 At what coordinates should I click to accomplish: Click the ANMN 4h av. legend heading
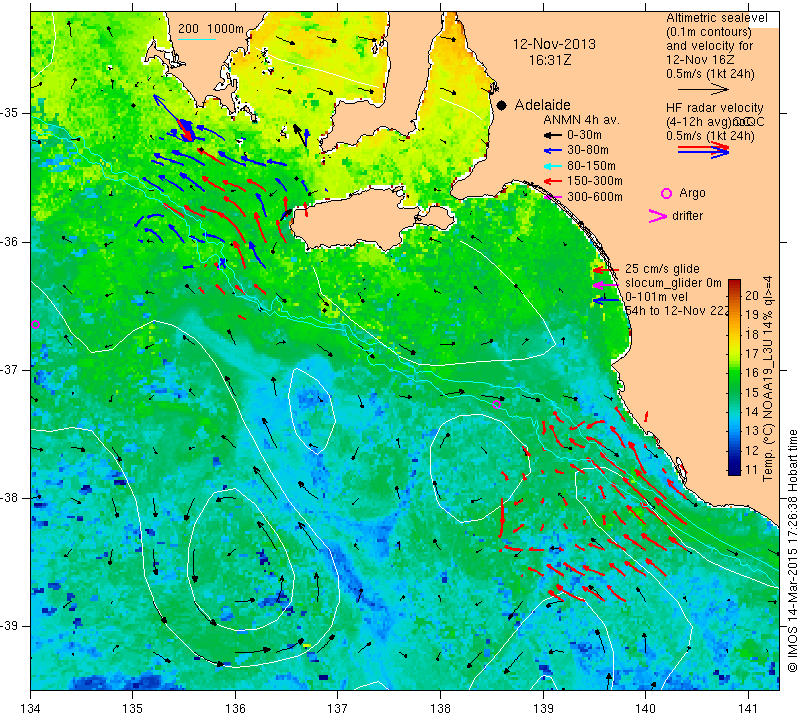(581, 120)
